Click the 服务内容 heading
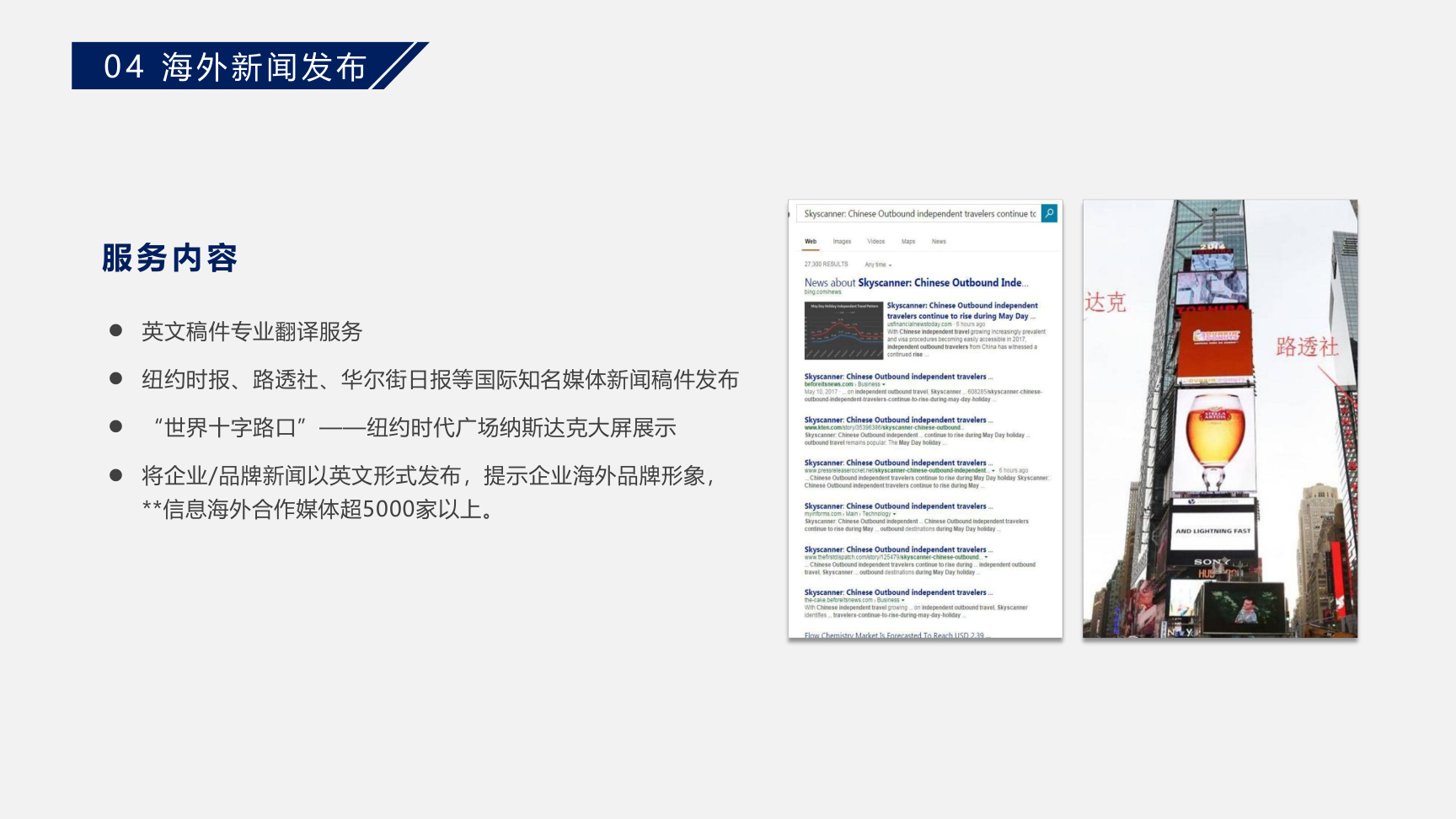 [x=169, y=258]
